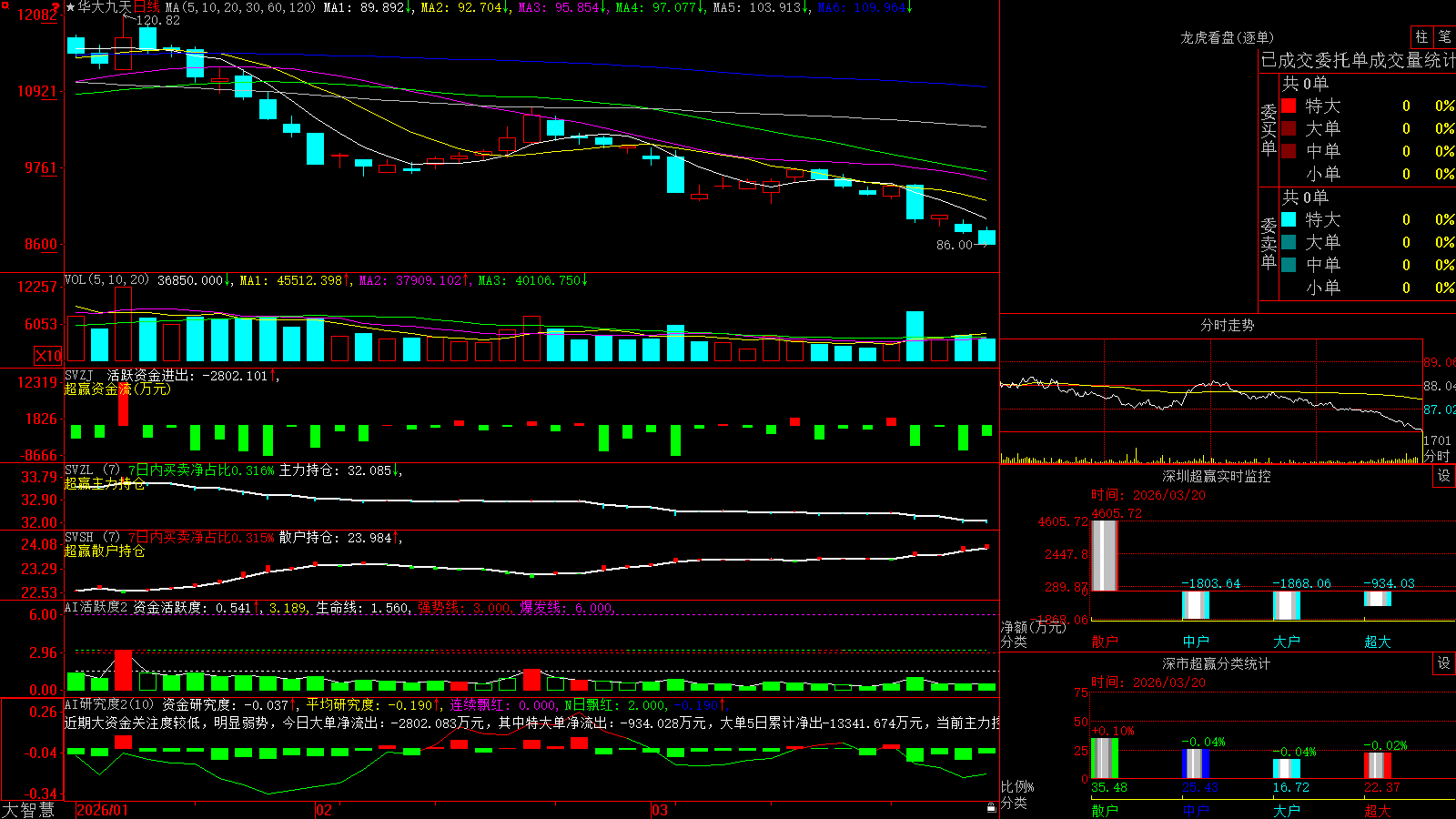1456x819 pixels.
Task: Click the 龙虎看盘(逐单) panel title
Action: pos(1227,37)
